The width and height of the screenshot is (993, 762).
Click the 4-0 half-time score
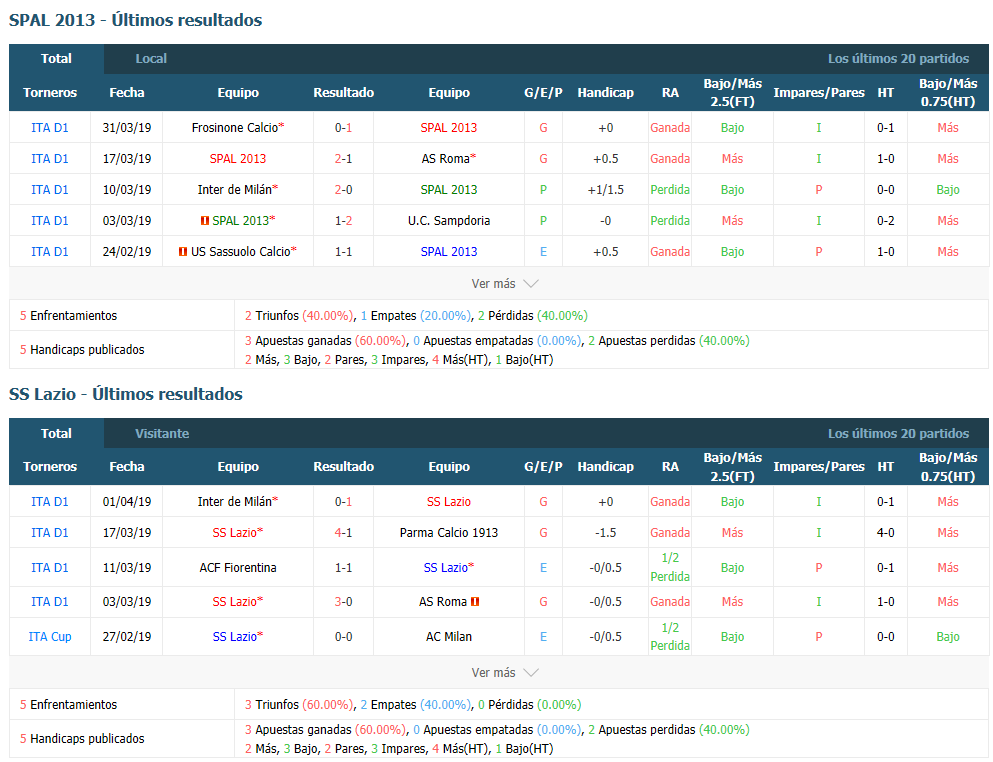point(885,533)
